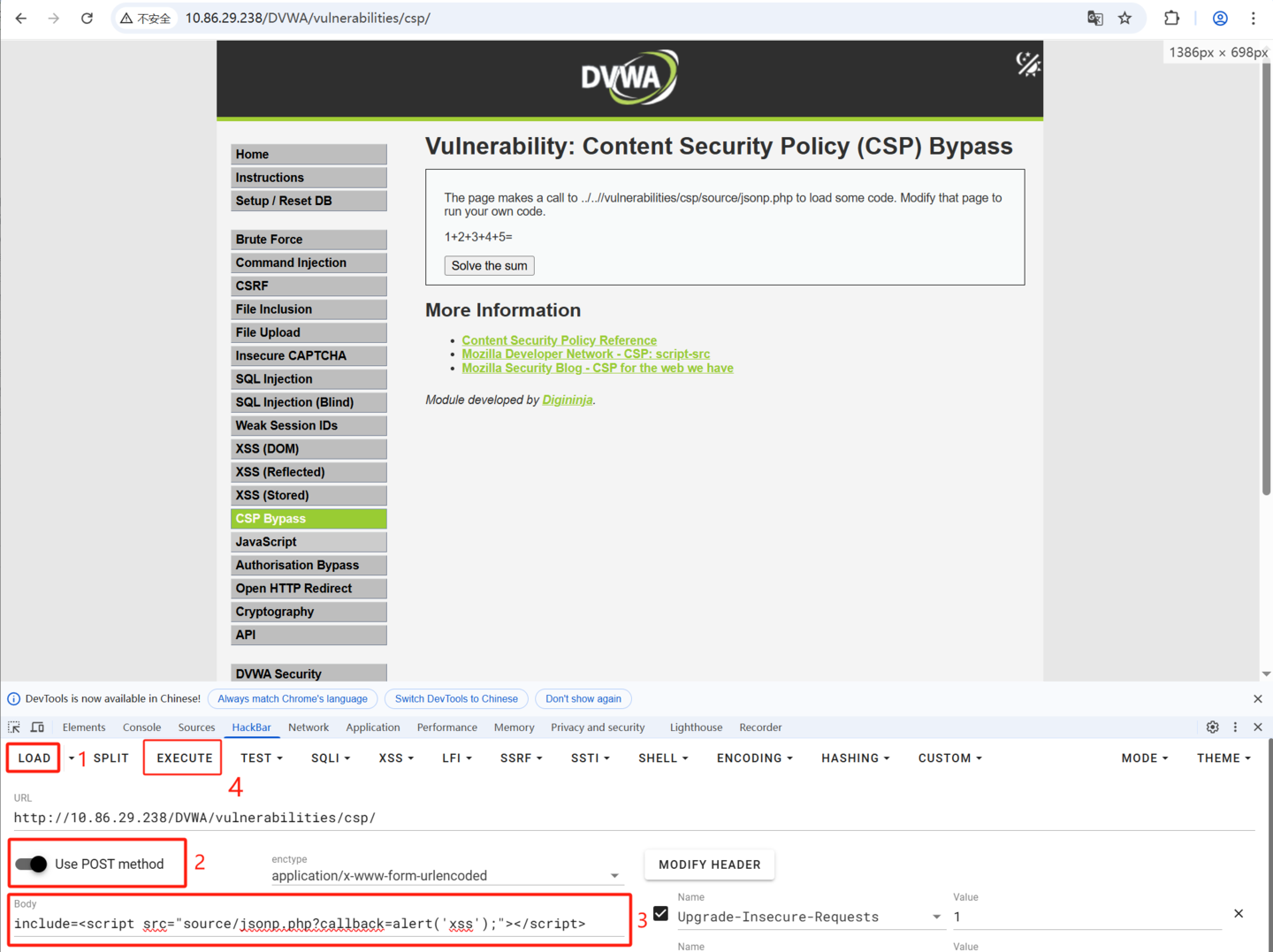This screenshot has height=952, width=1273.
Task: Disable the Use POST method switch
Action: tap(32, 864)
